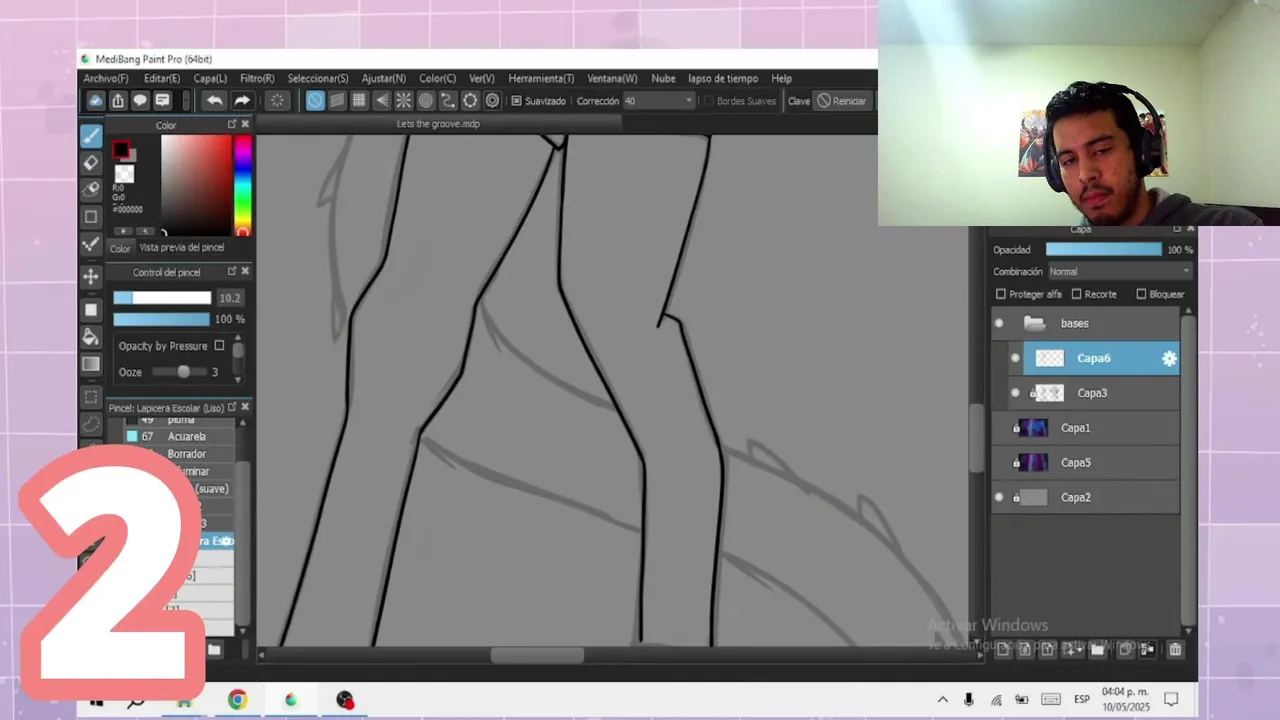Turn snap off icon
The height and width of the screenshot is (720, 1280).
click(315, 100)
